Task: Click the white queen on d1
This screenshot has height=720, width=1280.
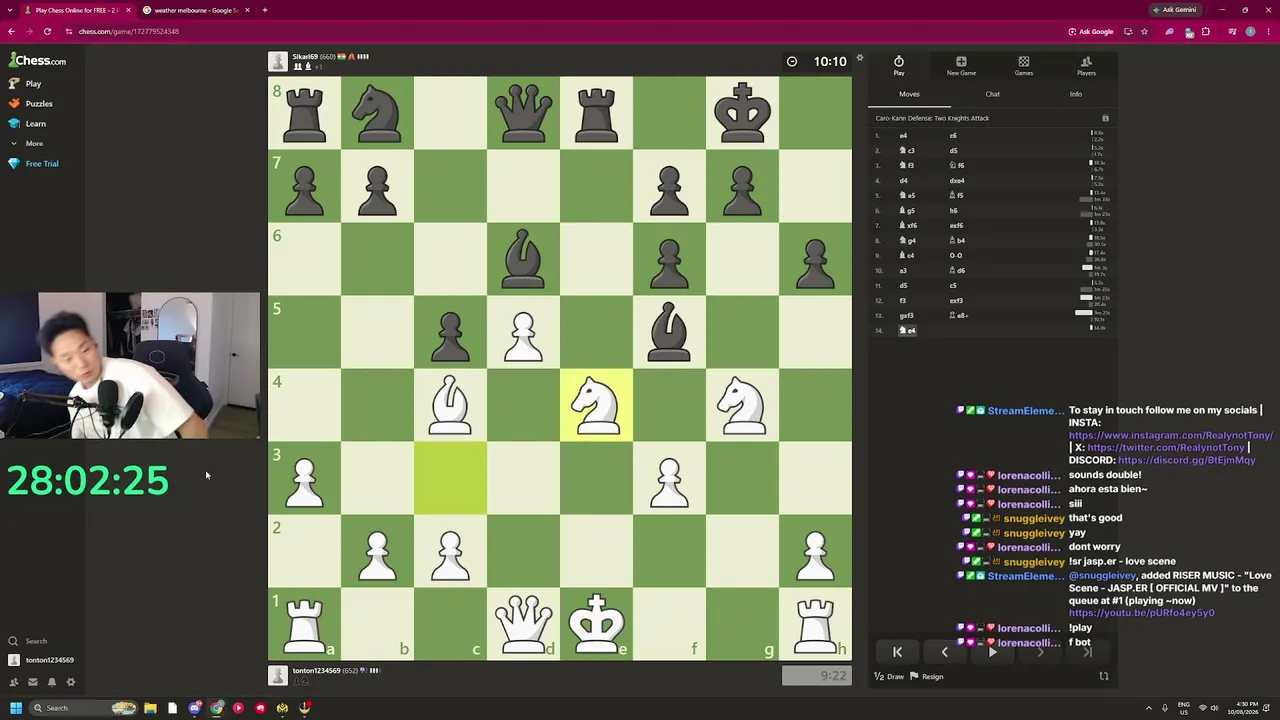Action: 523,624
